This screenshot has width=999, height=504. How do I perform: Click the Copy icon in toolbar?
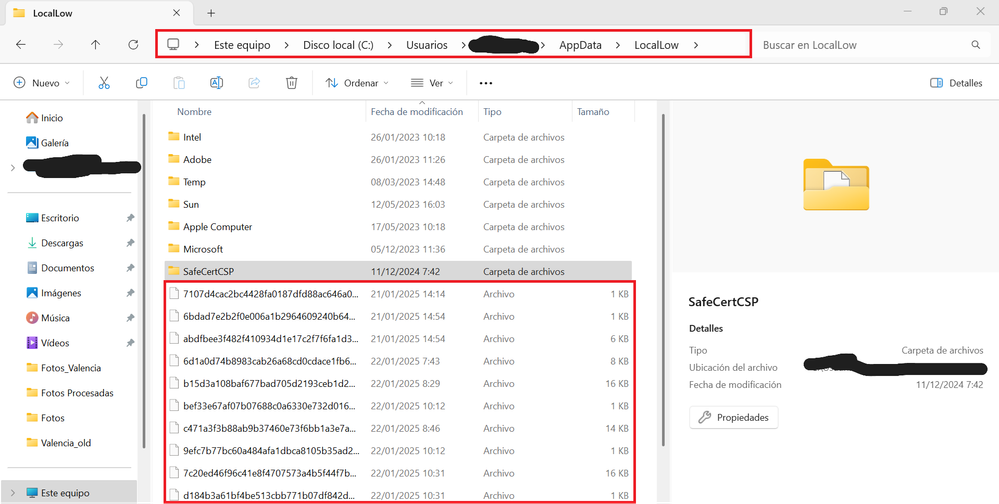click(141, 83)
